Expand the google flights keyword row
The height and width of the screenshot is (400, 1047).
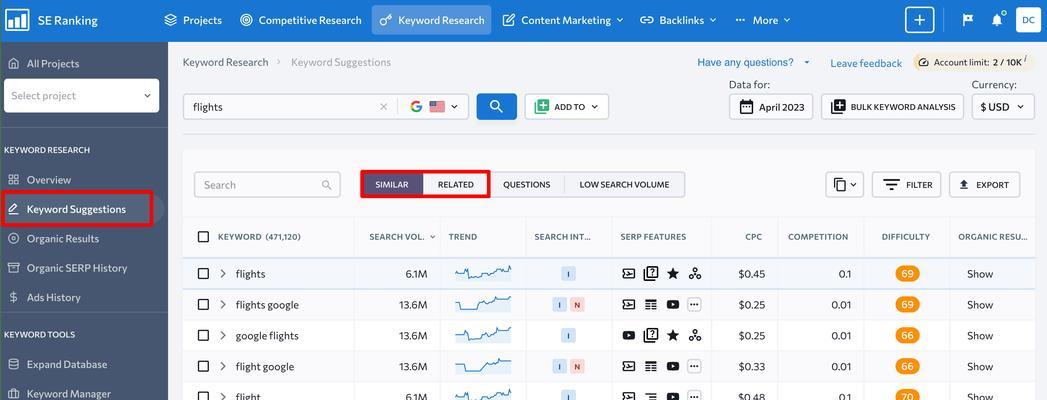[x=223, y=335]
